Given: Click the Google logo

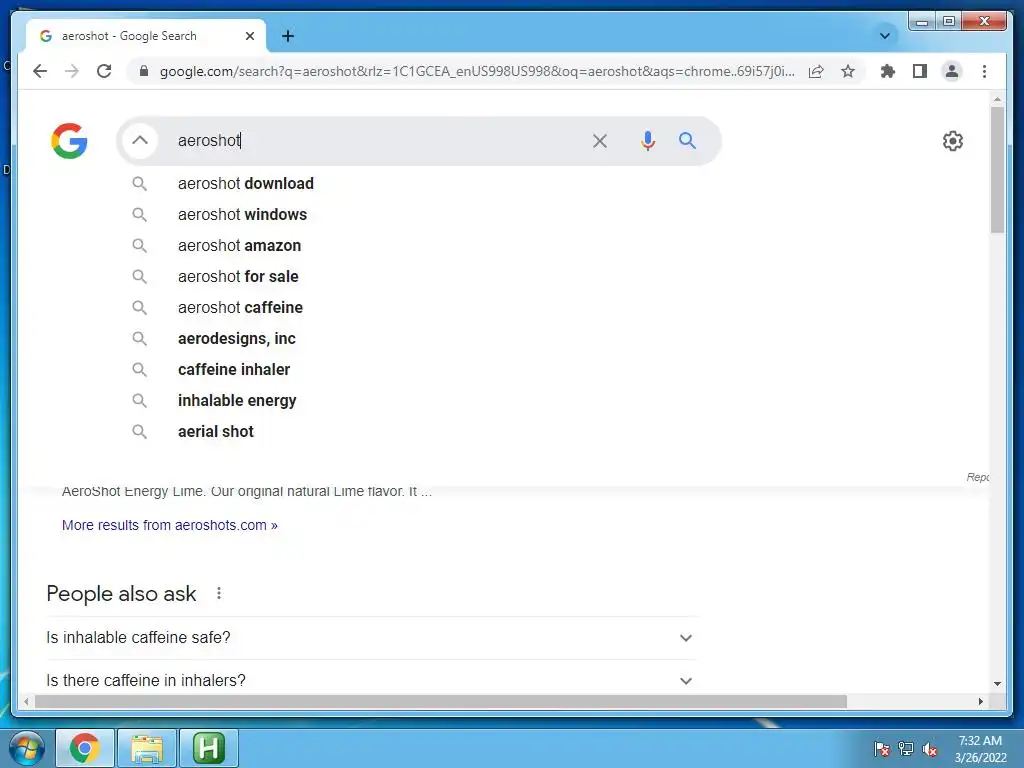Looking at the screenshot, I should (69, 140).
